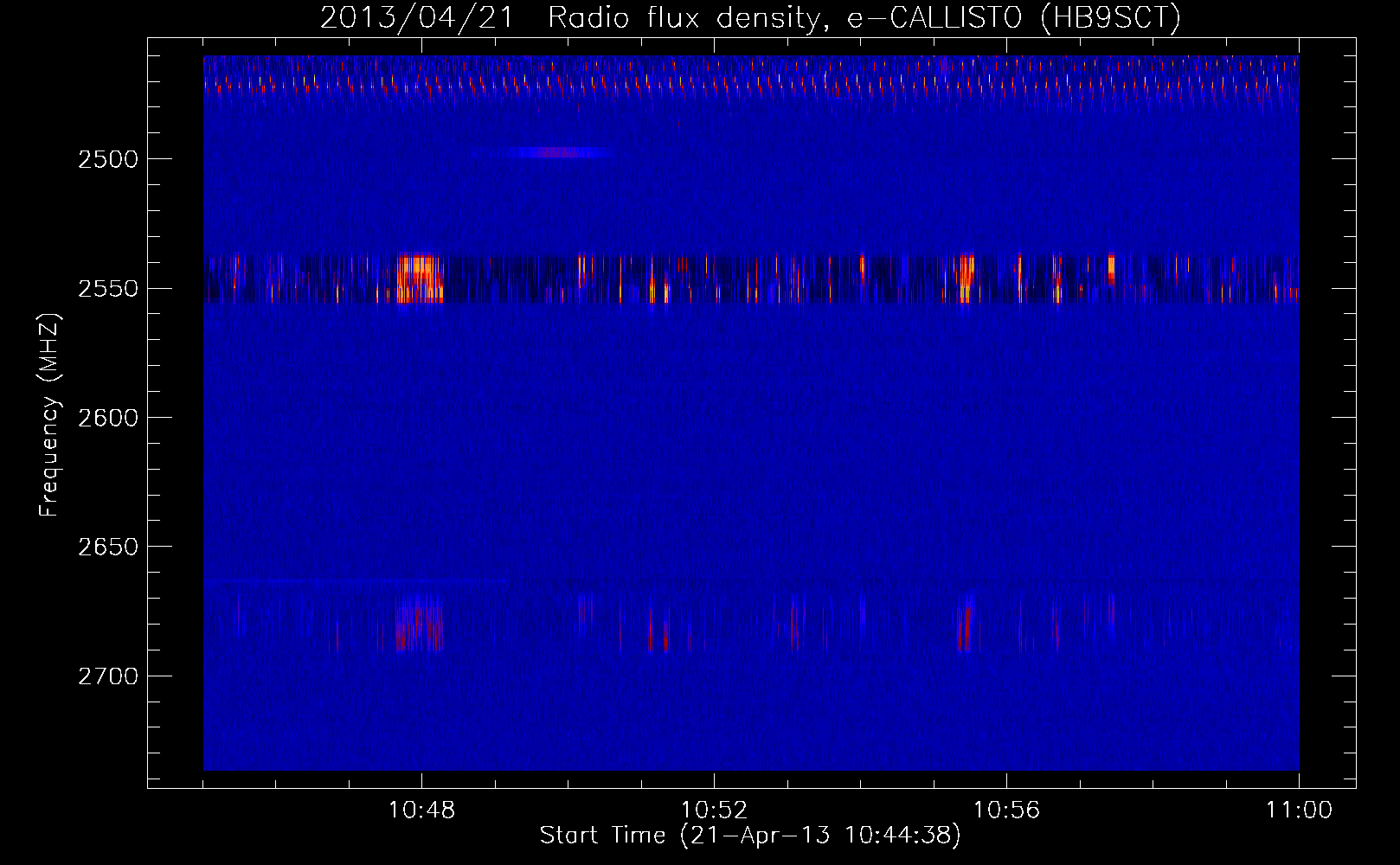Click the 11:00 time tick label

[x=1299, y=811]
